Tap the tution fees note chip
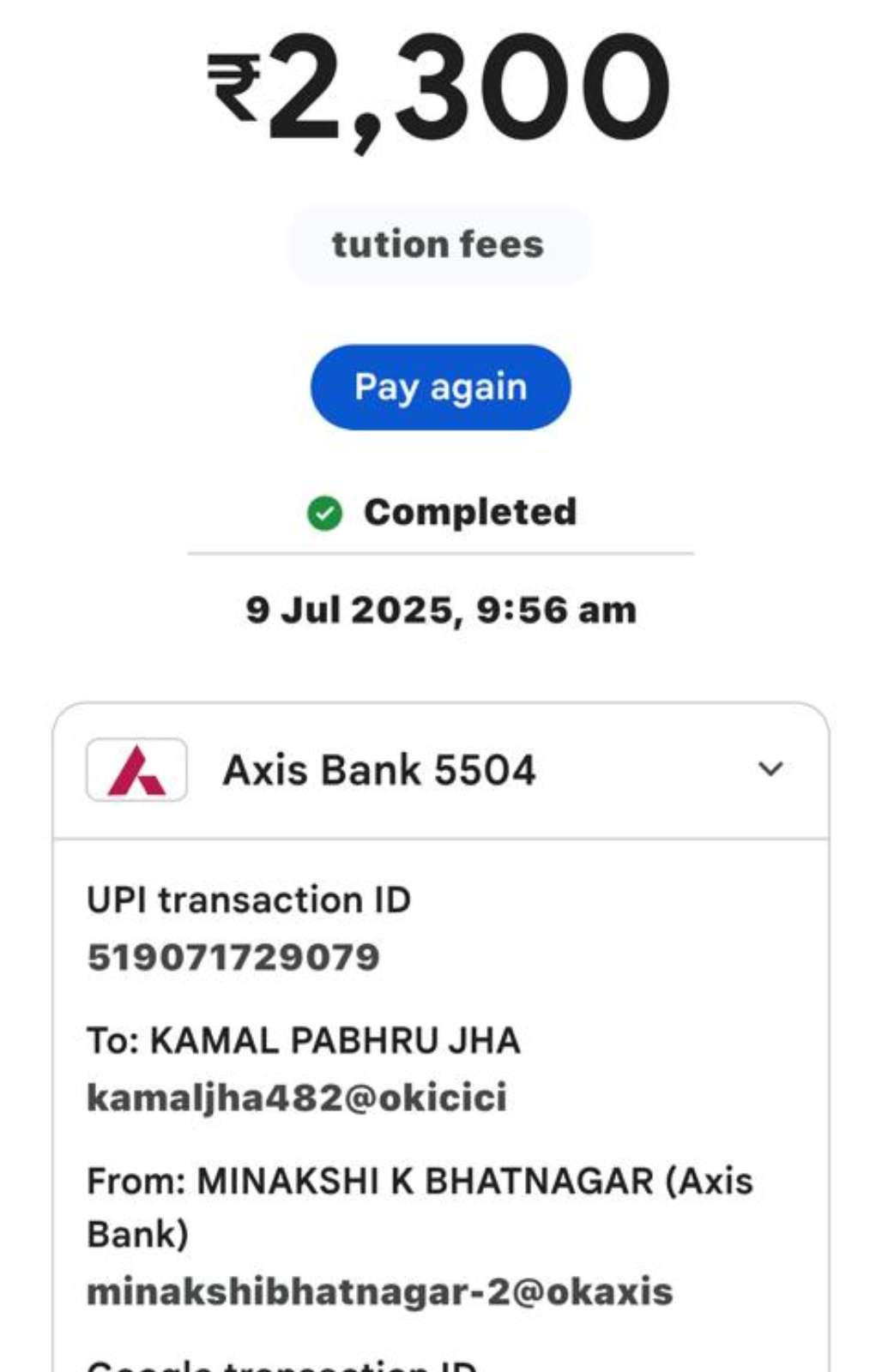The image size is (882, 1372). 438,245
